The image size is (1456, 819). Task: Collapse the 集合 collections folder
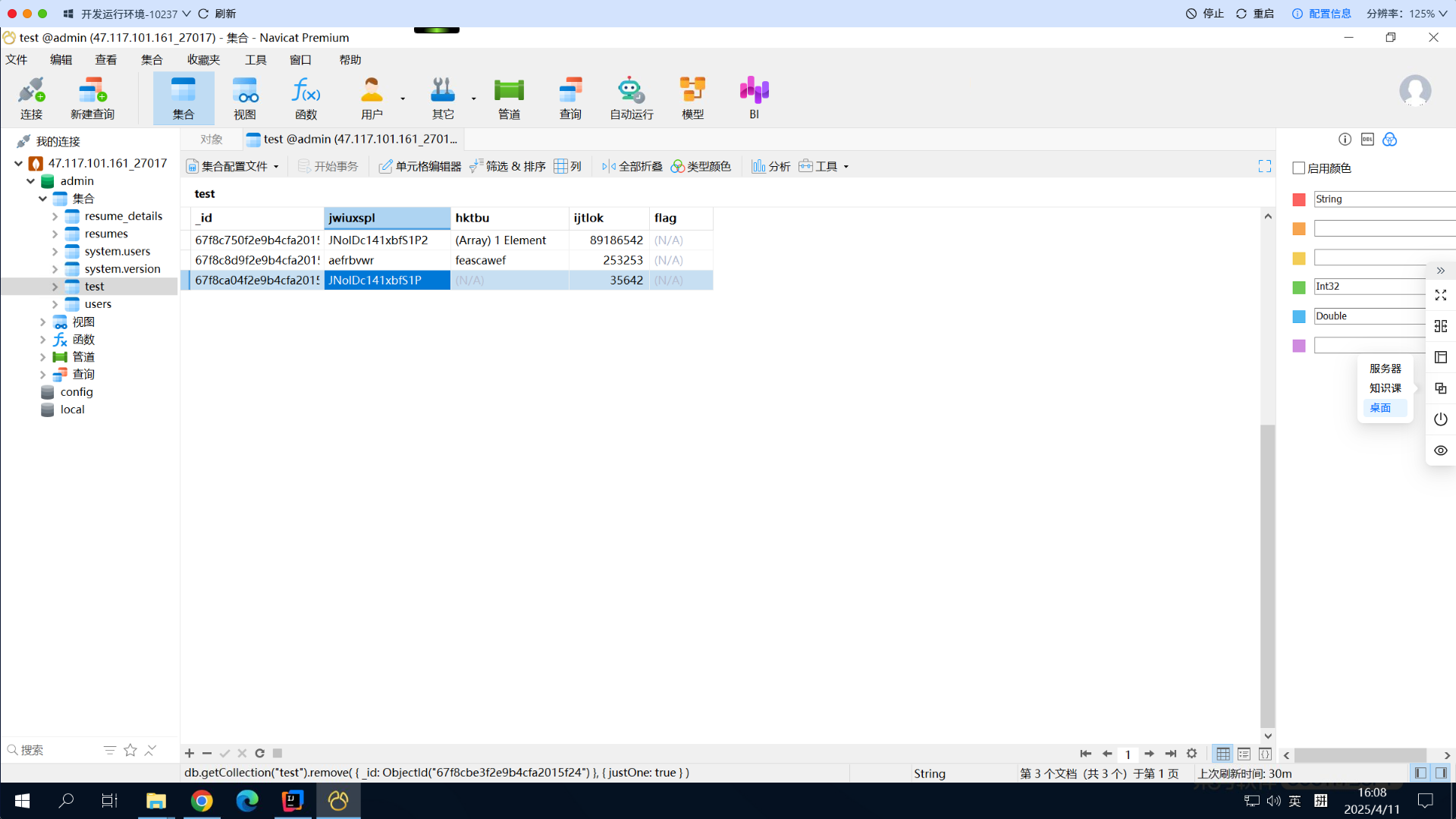tap(42, 199)
